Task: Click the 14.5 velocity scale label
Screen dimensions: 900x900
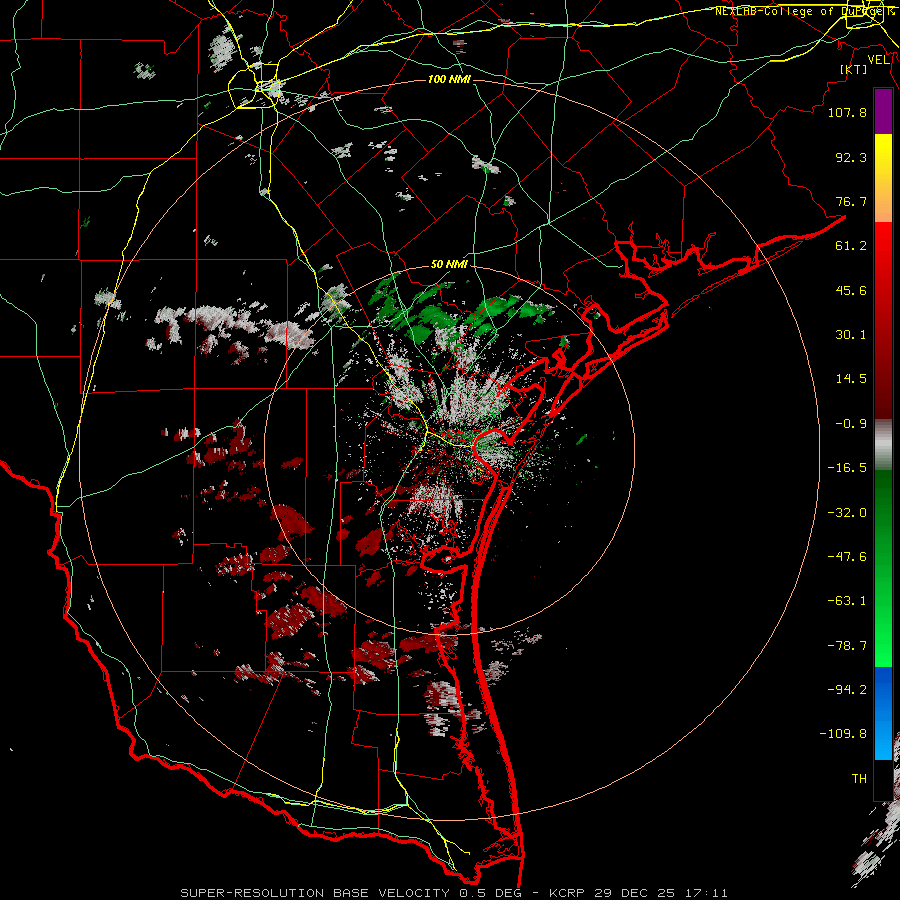Action: point(851,379)
